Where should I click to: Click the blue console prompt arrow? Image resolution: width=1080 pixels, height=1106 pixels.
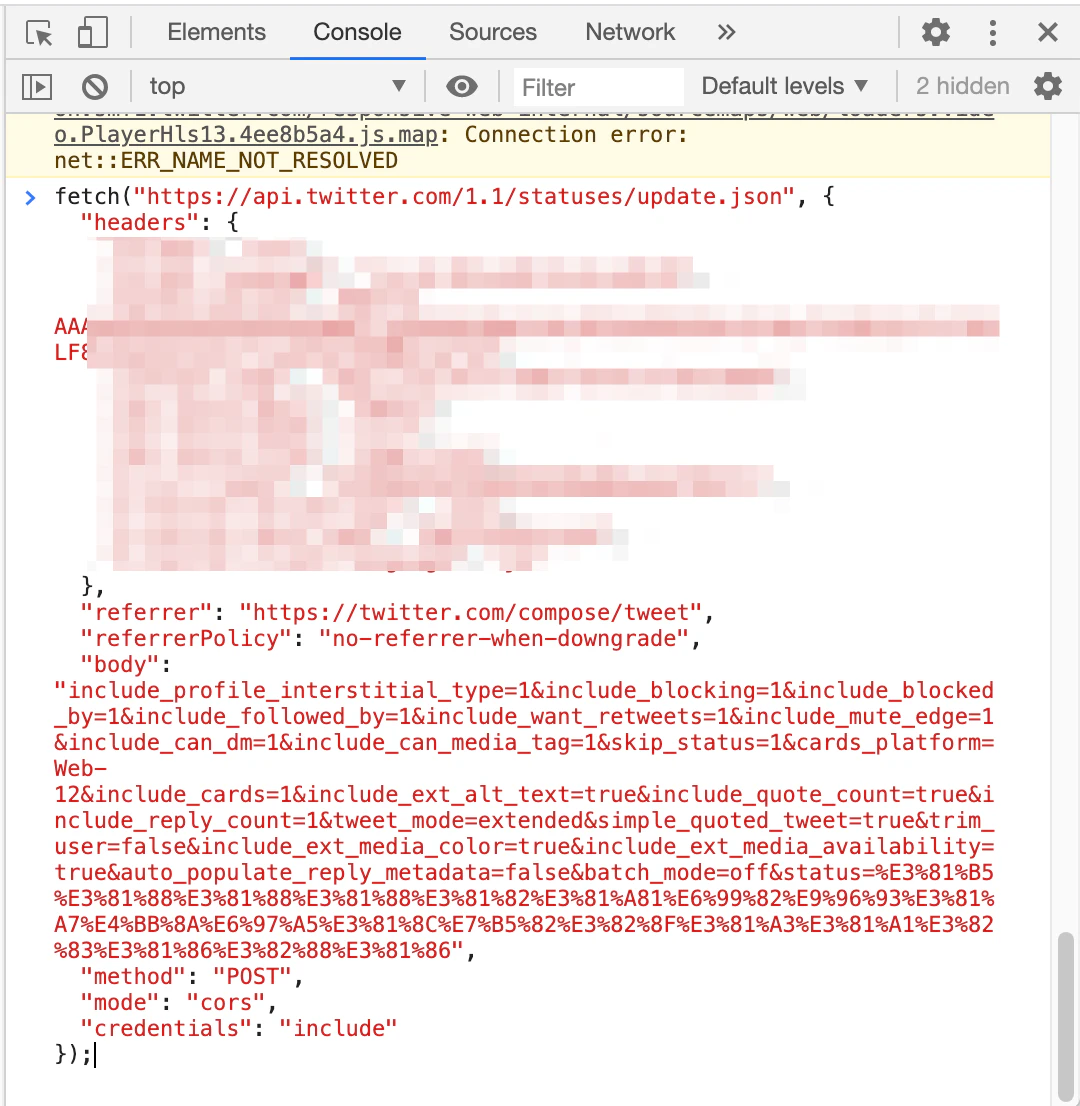30,198
